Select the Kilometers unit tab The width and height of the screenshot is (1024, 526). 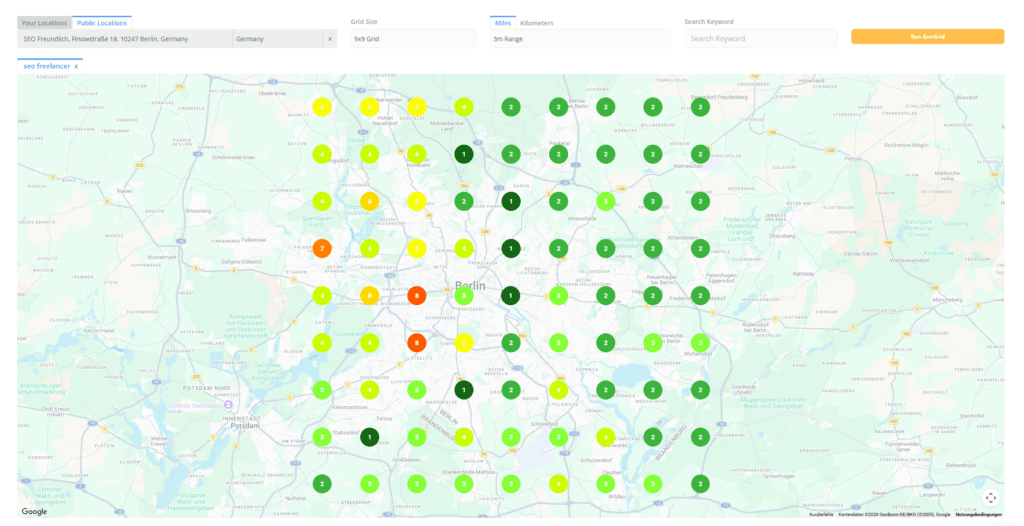pos(537,23)
